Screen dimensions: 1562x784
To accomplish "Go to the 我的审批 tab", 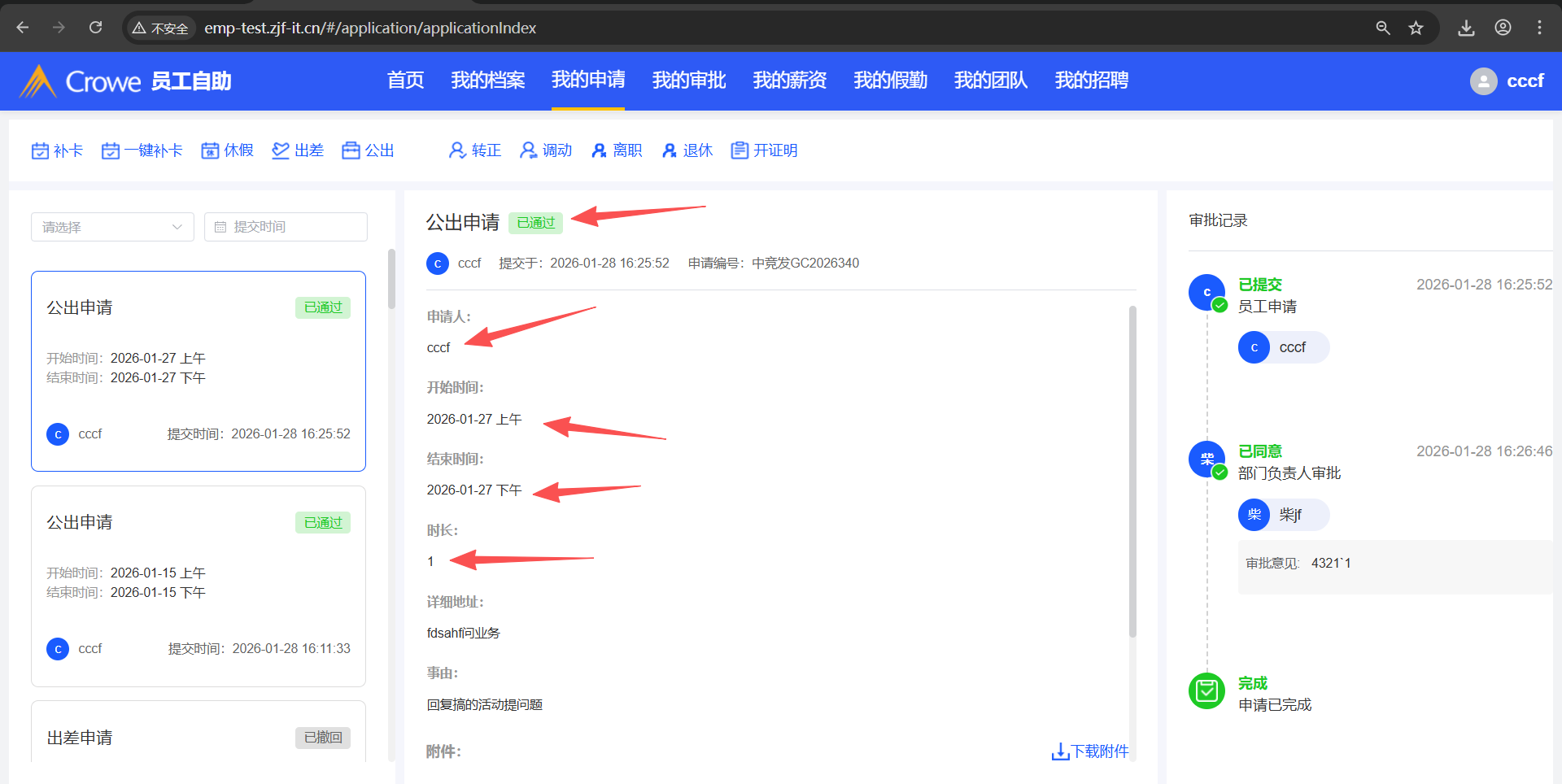I will (689, 81).
